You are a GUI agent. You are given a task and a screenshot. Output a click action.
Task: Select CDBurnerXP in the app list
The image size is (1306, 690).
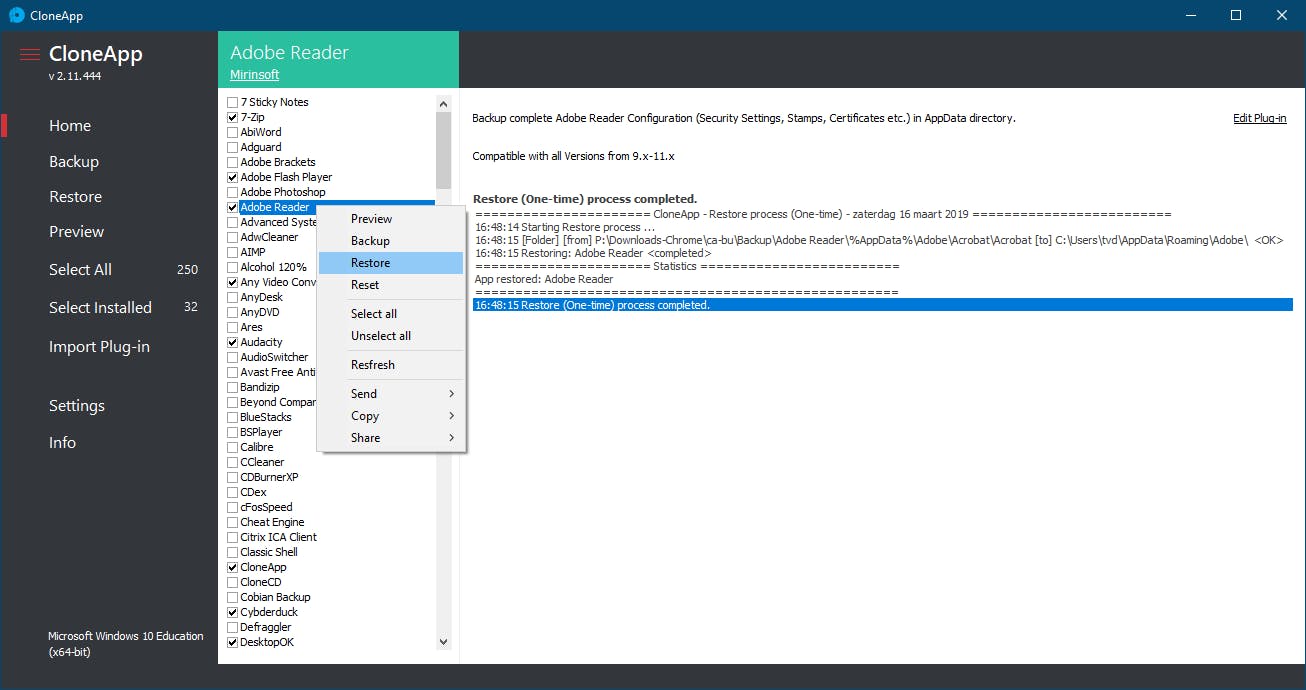269,477
